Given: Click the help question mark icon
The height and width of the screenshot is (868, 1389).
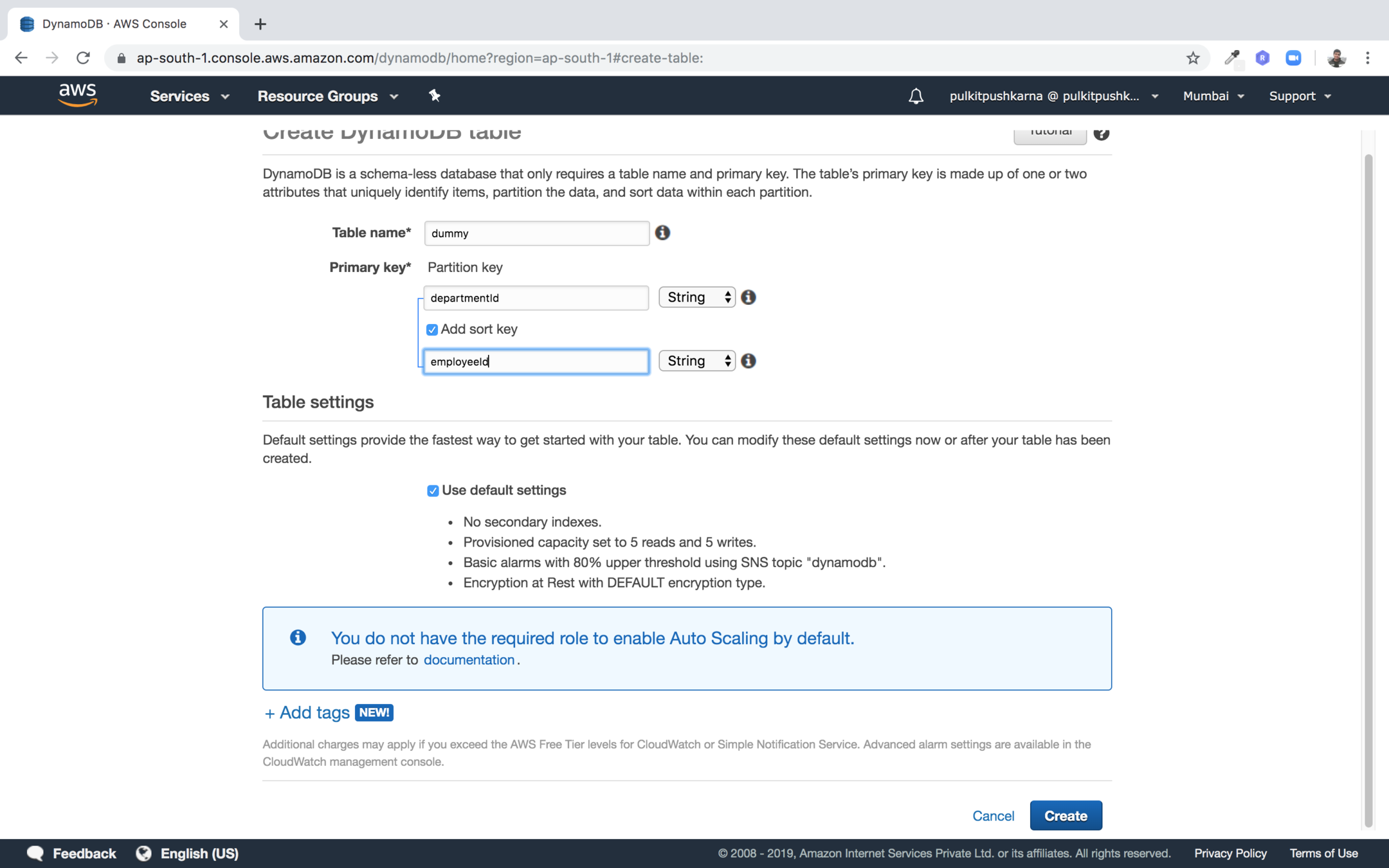Looking at the screenshot, I should click(1101, 133).
